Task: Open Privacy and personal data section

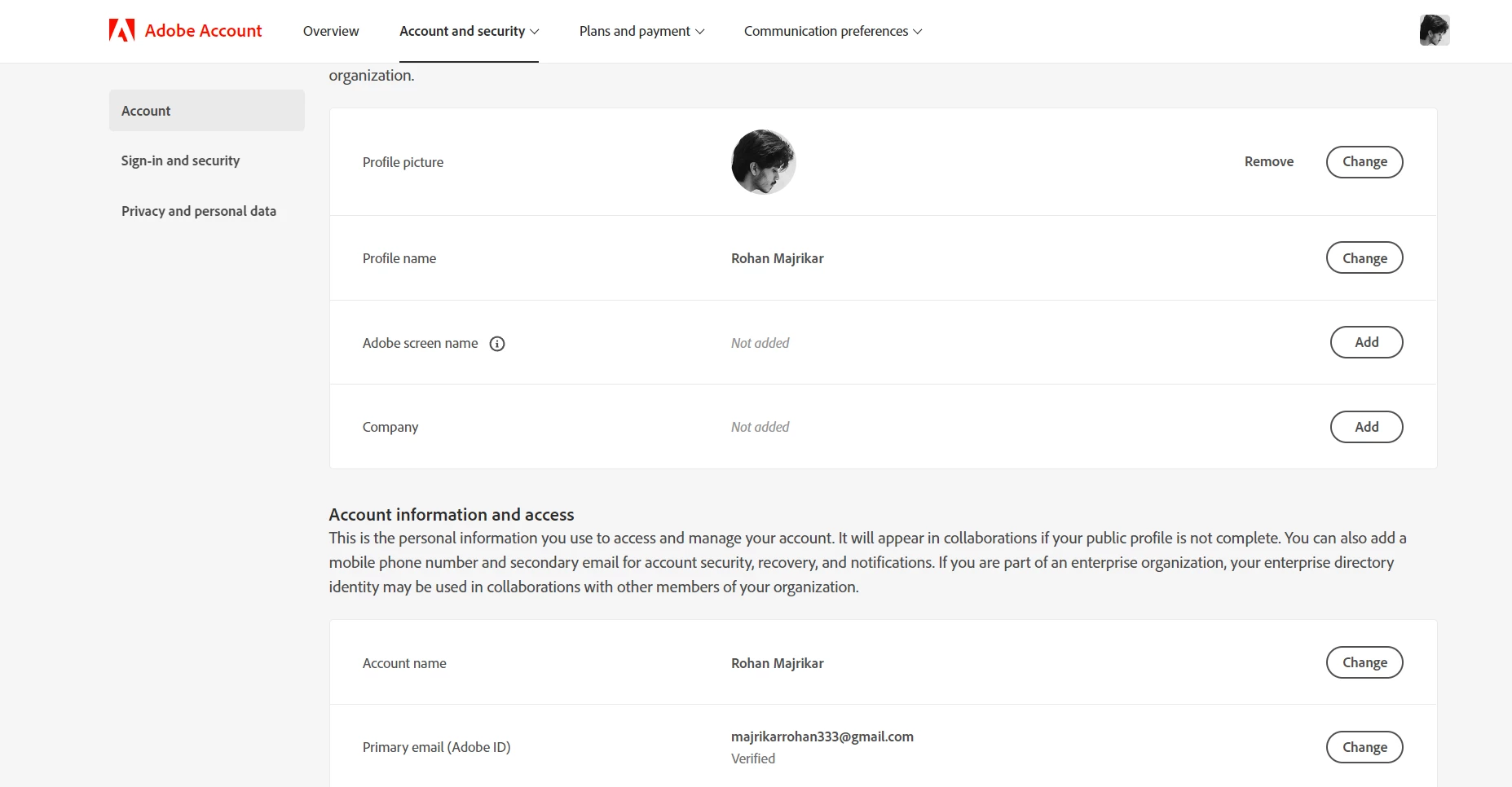Action: pos(199,211)
